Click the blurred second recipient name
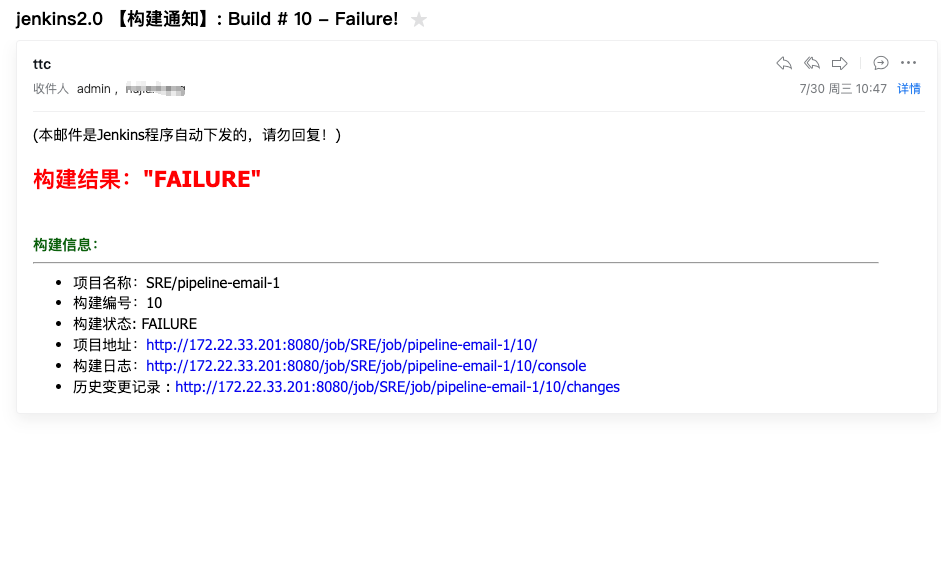 [155, 89]
